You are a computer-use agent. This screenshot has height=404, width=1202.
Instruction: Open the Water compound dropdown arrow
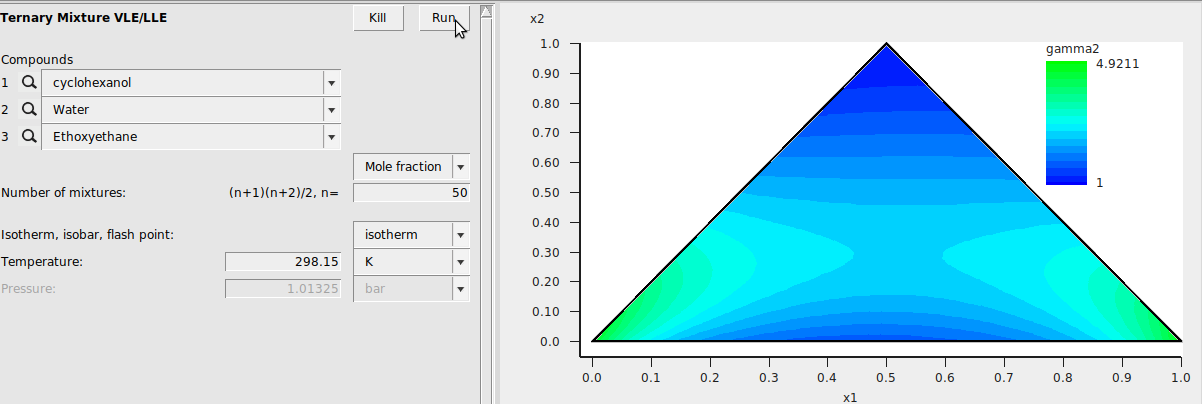tap(331, 110)
